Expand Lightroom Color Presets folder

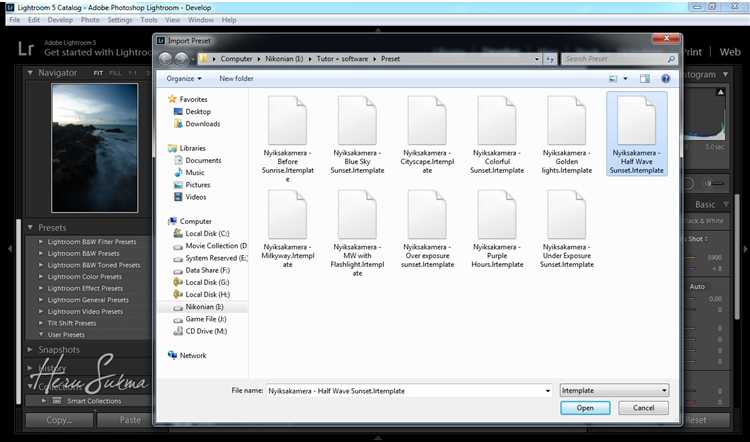(41, 277)
